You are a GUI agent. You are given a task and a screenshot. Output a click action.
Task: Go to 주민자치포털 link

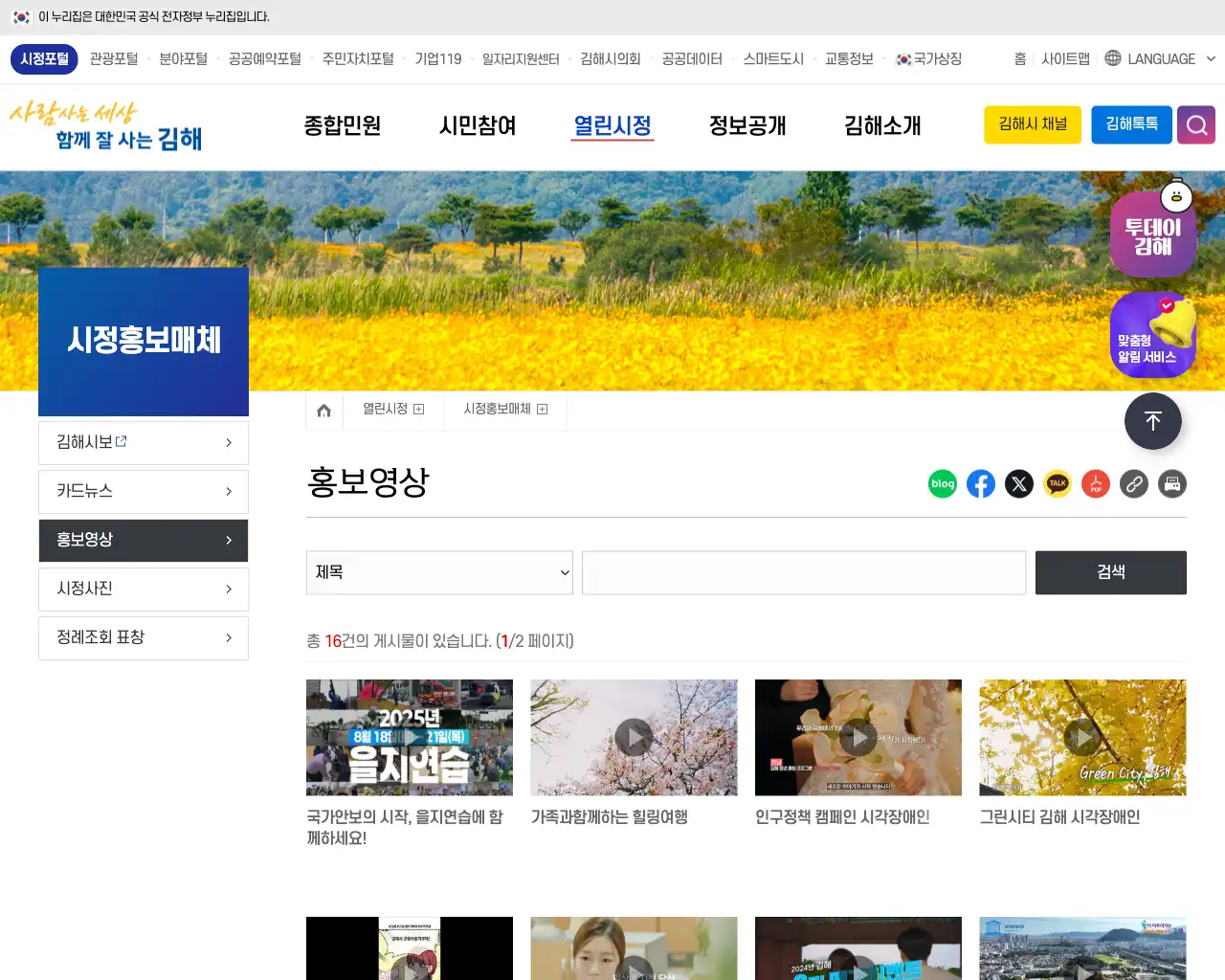pos(358,58)
